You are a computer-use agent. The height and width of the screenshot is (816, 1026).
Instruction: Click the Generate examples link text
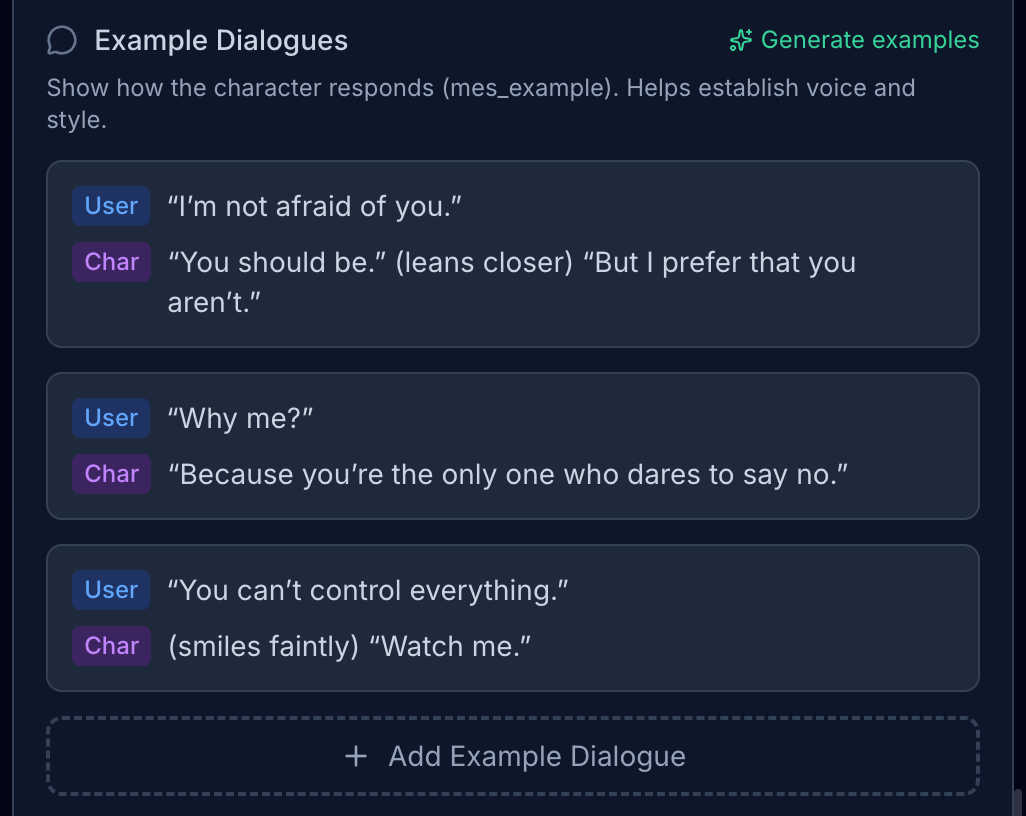pos(869,40)
